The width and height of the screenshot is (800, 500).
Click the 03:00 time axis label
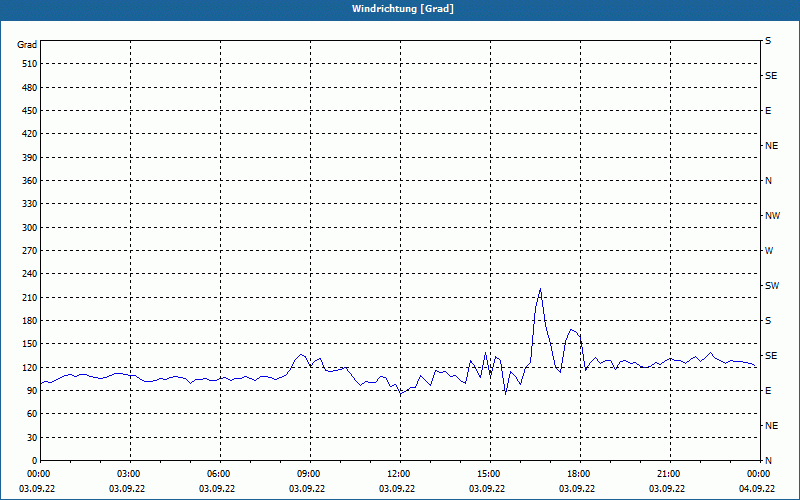(131, 474)
